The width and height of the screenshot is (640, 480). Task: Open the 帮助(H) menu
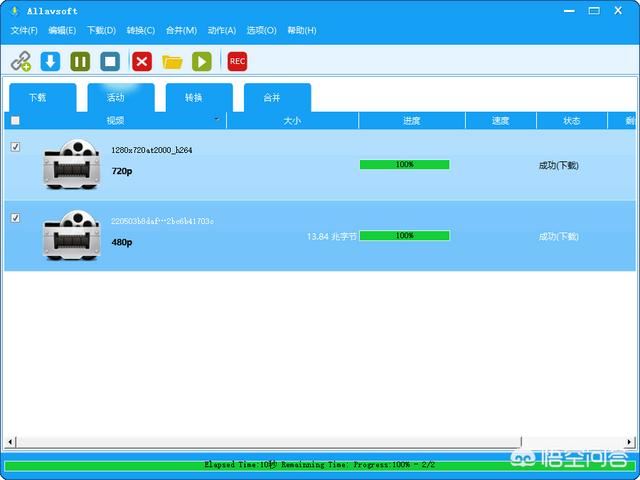pos(302,31)
